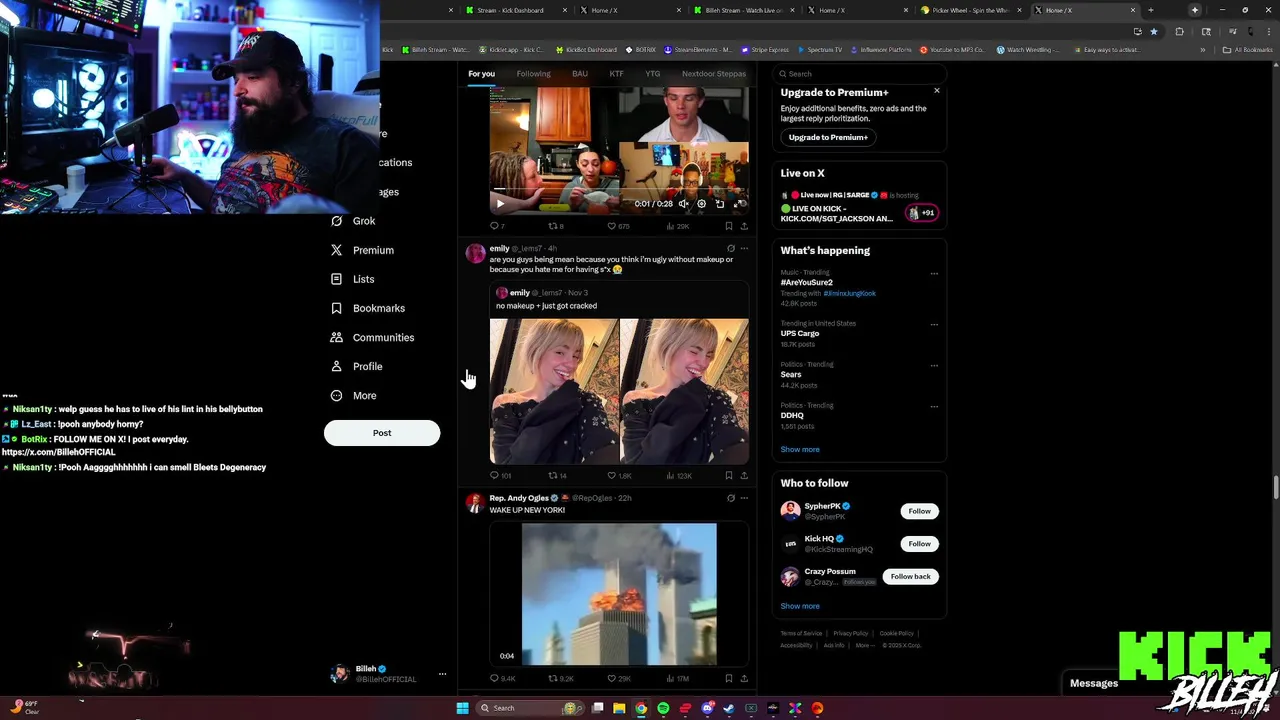Dismiss the Upgrade to Premium+ card

point(936,91)
